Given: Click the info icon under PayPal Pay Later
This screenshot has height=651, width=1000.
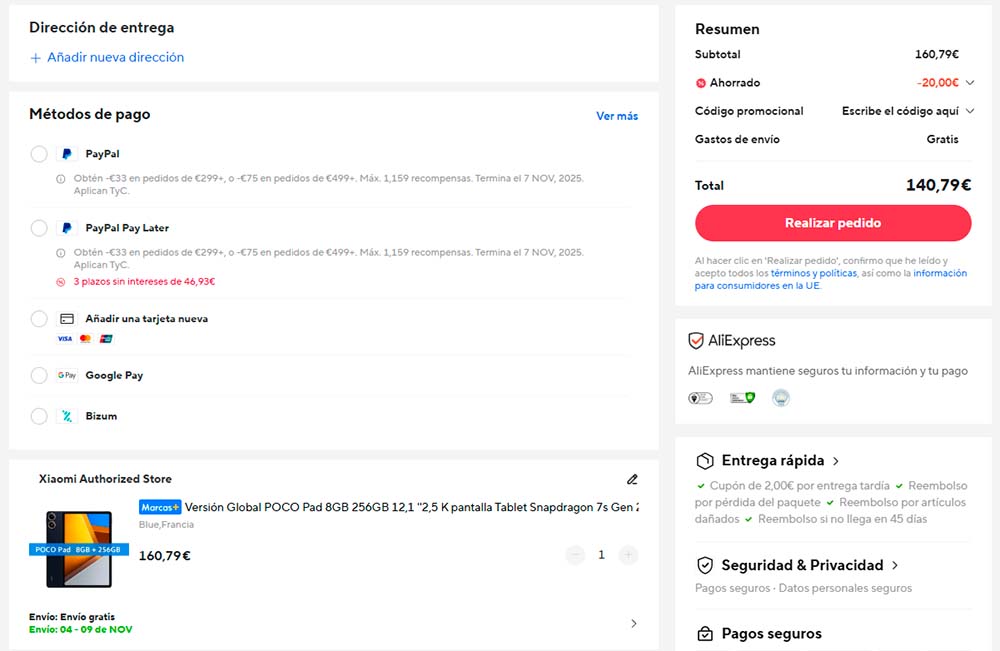Looking at the screenshot, I should [x=62, y=253].
